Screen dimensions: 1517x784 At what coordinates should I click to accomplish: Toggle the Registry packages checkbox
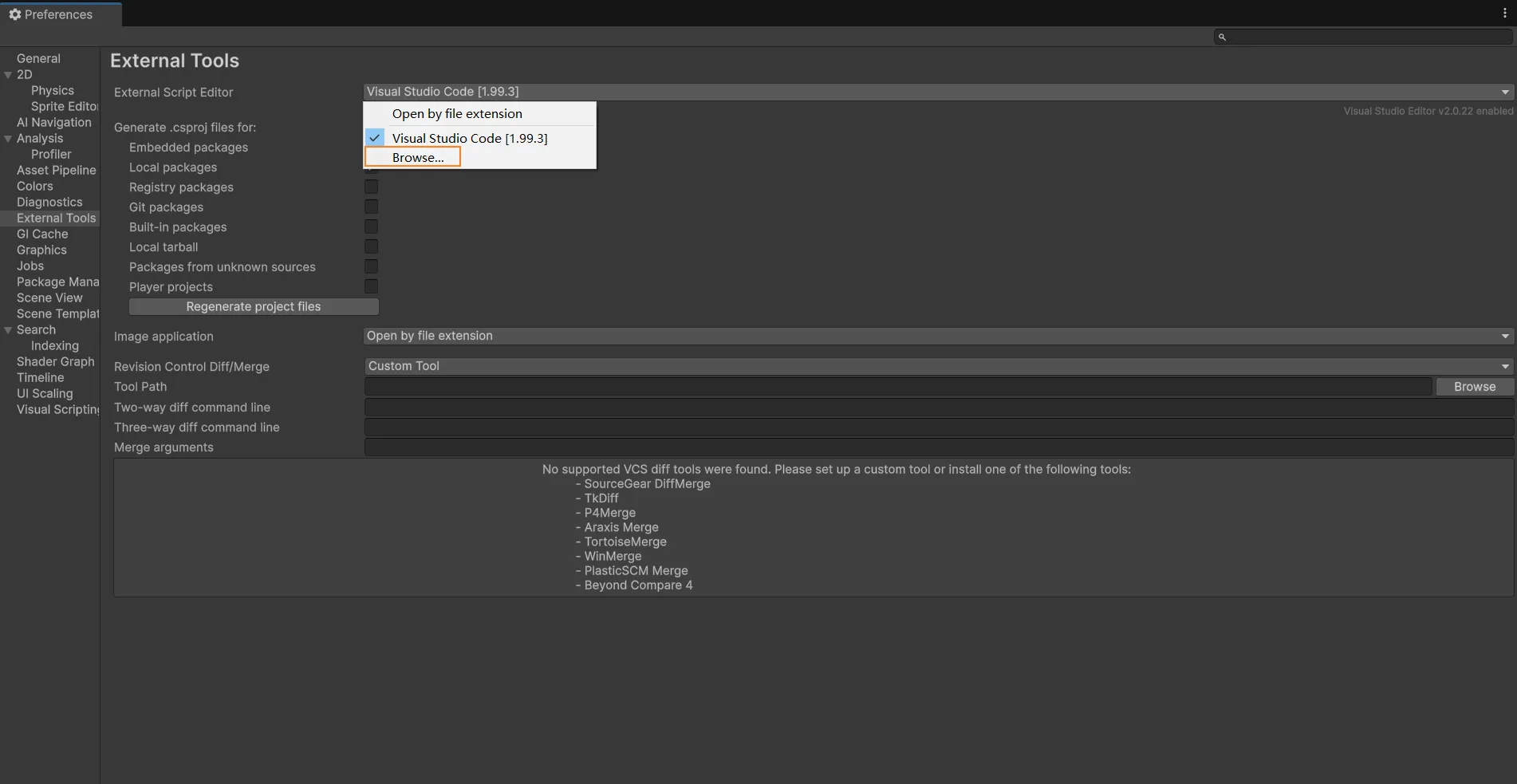point(371,187)
